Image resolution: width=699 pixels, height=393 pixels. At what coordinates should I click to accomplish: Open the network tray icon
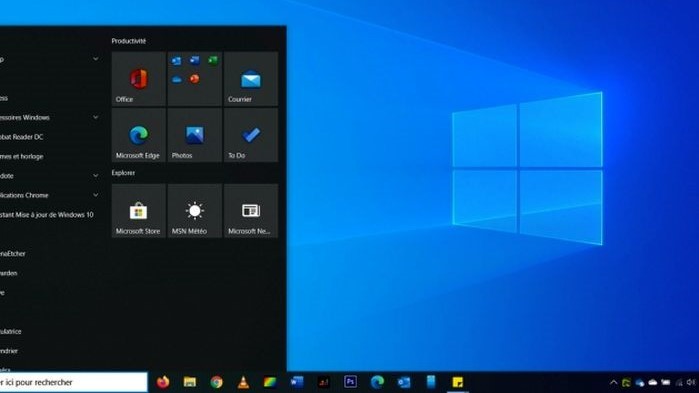pos(679,382)
